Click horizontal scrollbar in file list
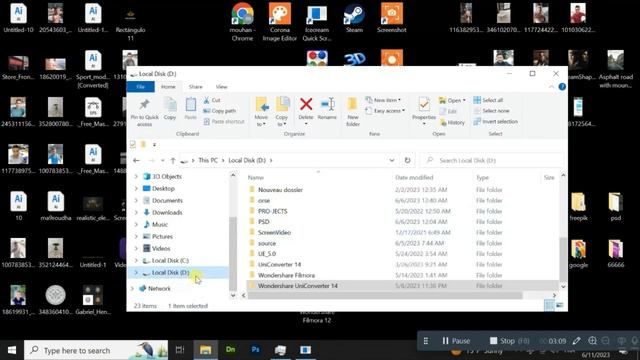 [x=385, y=295]
